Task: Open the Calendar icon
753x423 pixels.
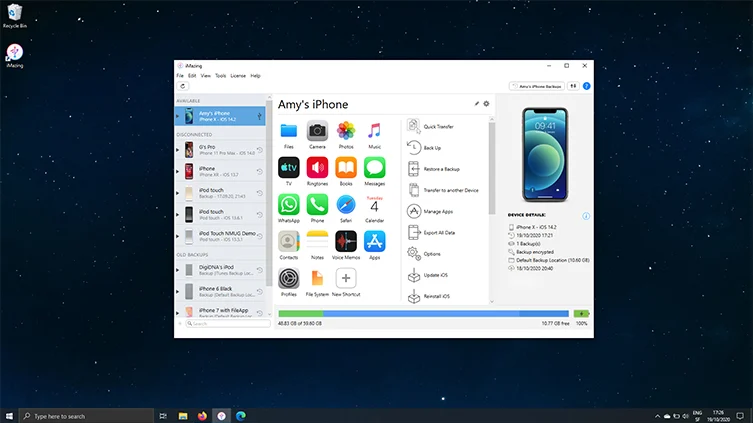Action: pyautogui.click(x=375, y=205)
